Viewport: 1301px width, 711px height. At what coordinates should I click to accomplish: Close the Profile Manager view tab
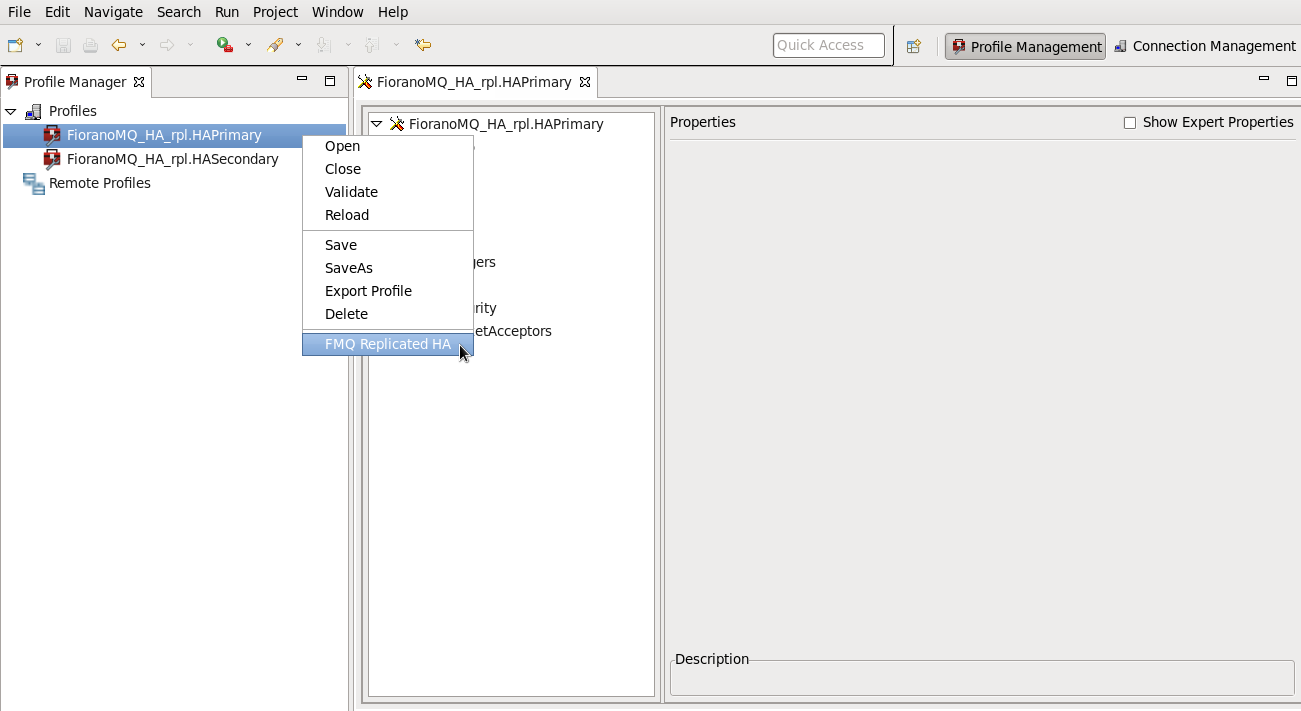pos(139,82)
